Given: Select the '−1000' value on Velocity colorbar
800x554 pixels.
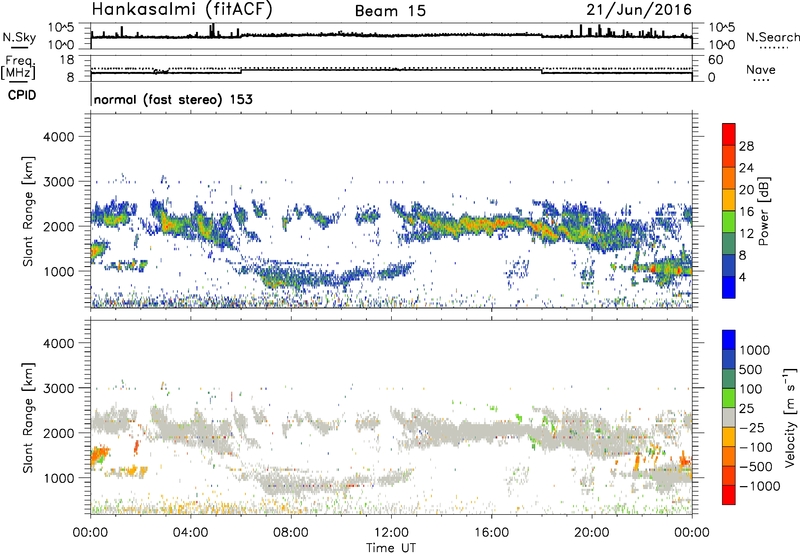Looking at the screenshot, I should click(x=760, y=486).
